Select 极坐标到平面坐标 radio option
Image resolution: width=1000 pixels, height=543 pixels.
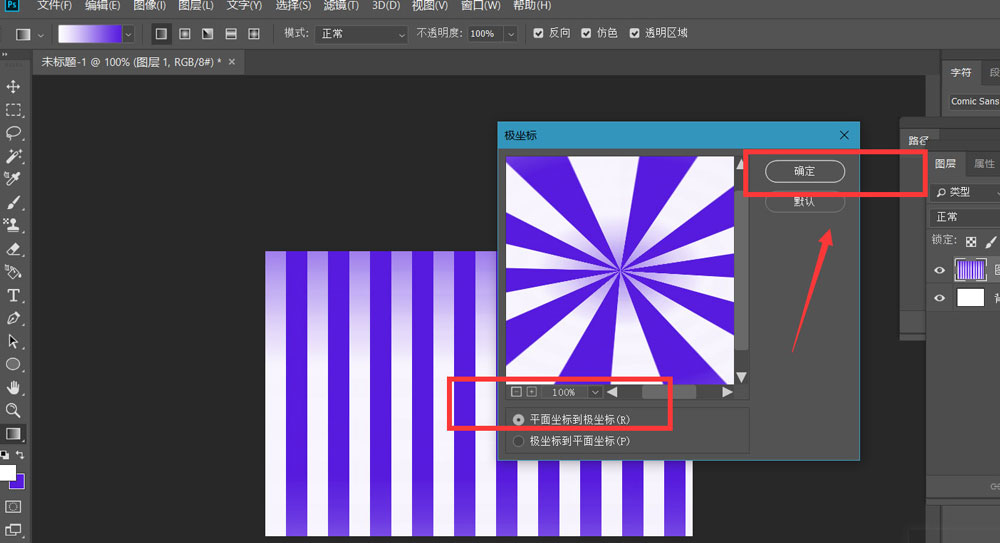point(518,441)
